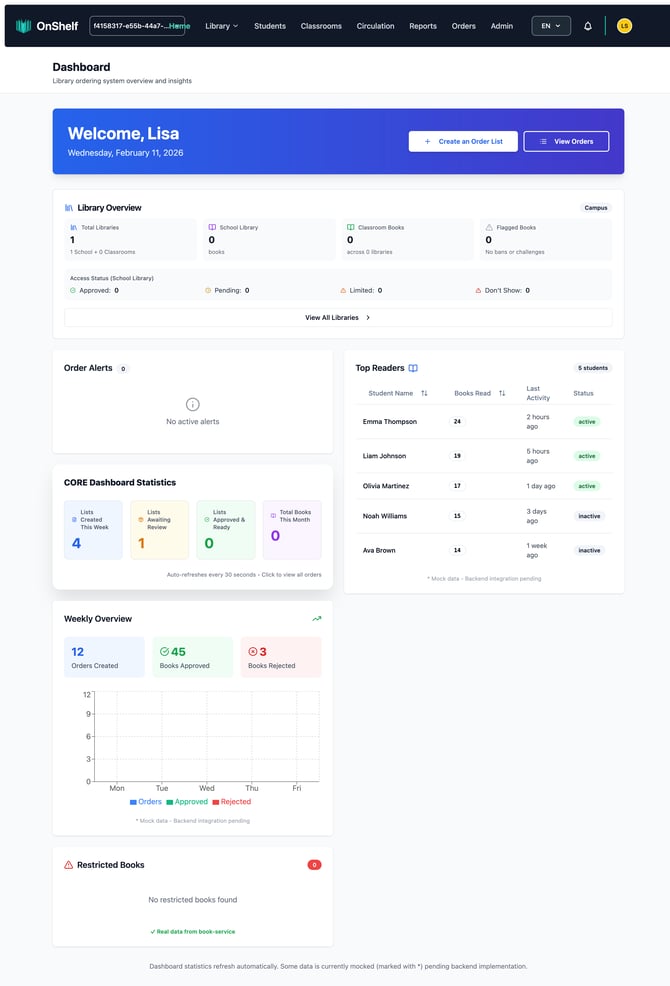
Task: Click the Don't Show warning icon
Action: [x=478, y=291]
